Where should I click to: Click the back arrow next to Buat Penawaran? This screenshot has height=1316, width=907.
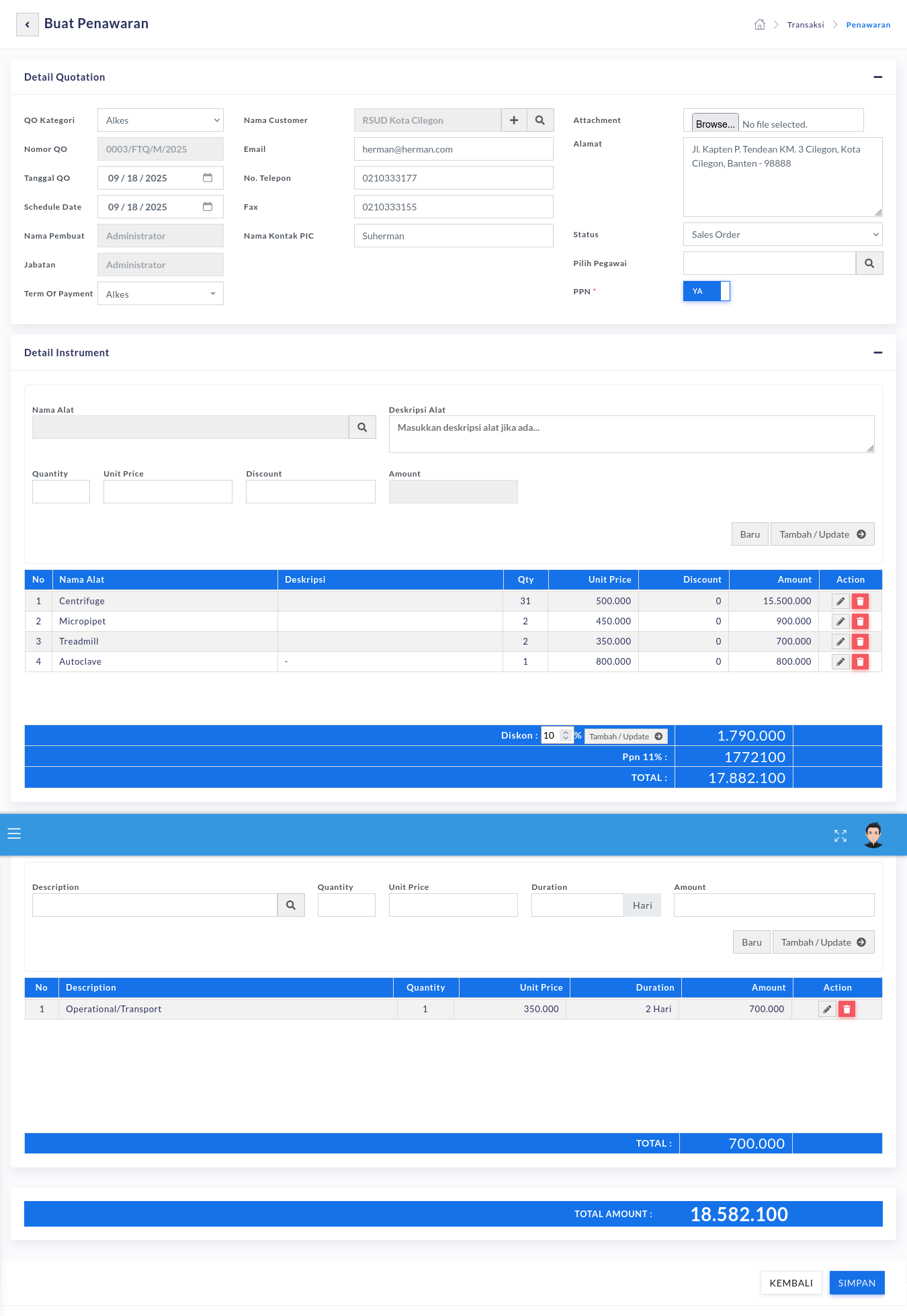pos(28,24)
